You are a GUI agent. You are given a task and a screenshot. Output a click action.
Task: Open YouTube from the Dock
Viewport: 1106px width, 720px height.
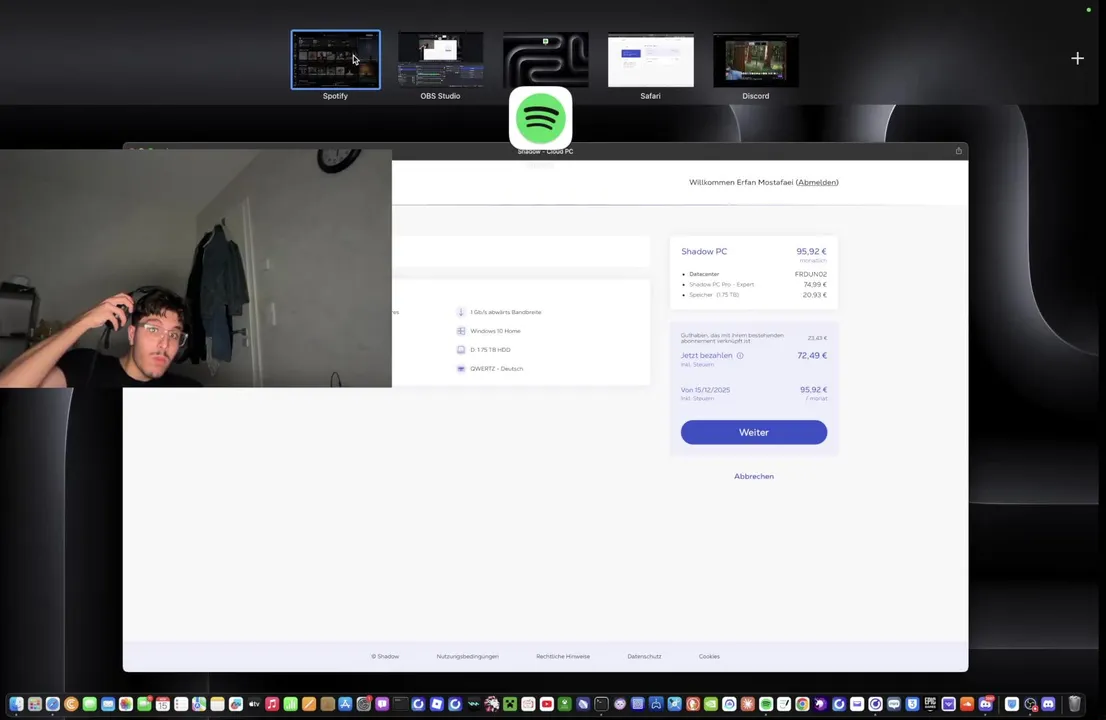546,704
